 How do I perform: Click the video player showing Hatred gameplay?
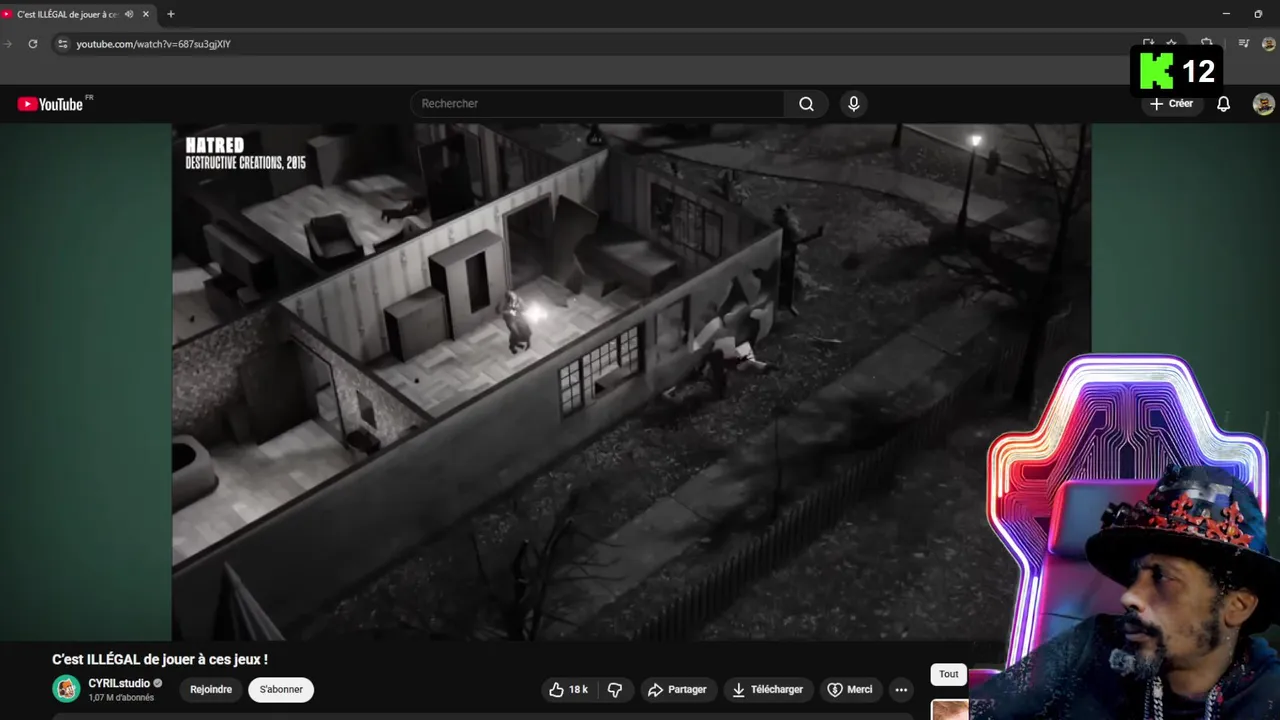point(631,381)
